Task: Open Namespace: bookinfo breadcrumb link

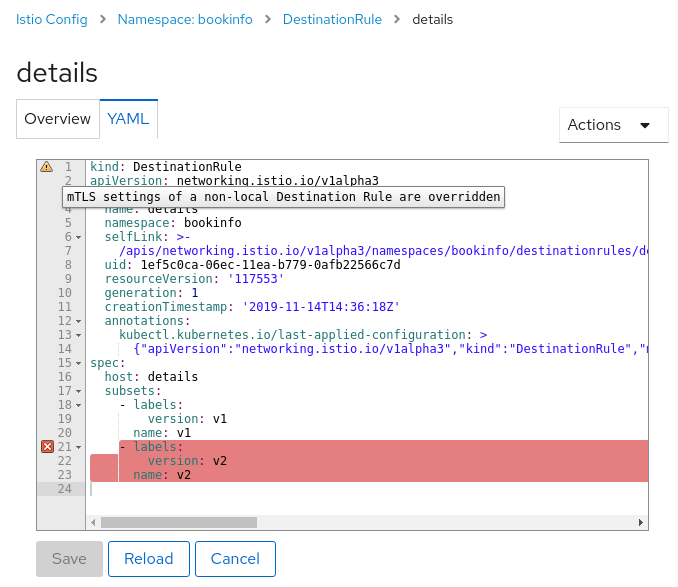Action: [185, 19]
